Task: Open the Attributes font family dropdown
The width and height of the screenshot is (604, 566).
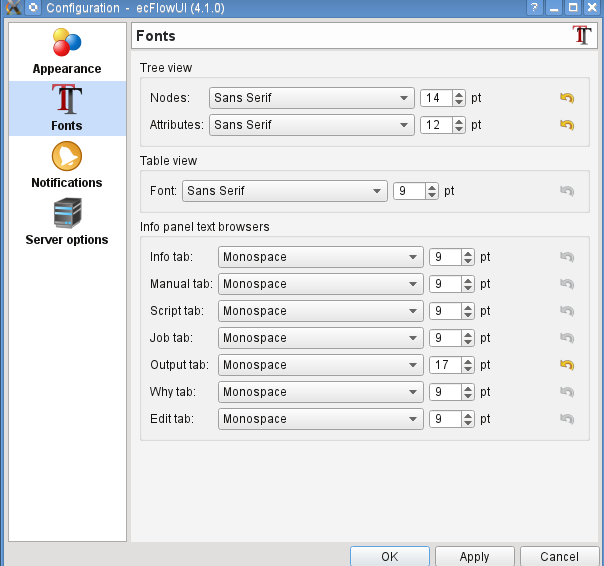Action: [x=311, y=125]
